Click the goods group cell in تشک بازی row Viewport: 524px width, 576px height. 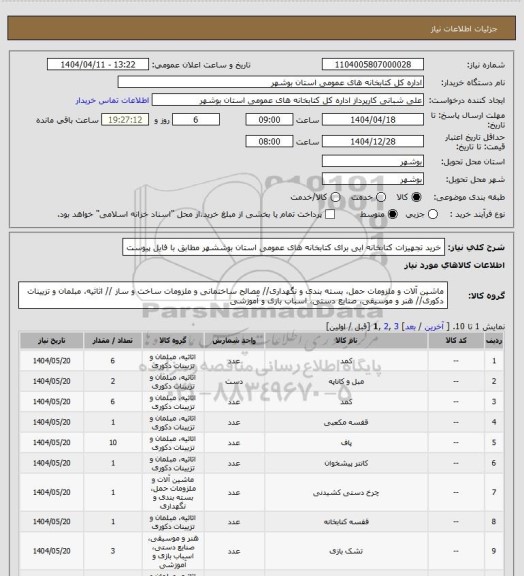[x=173, y=551]
